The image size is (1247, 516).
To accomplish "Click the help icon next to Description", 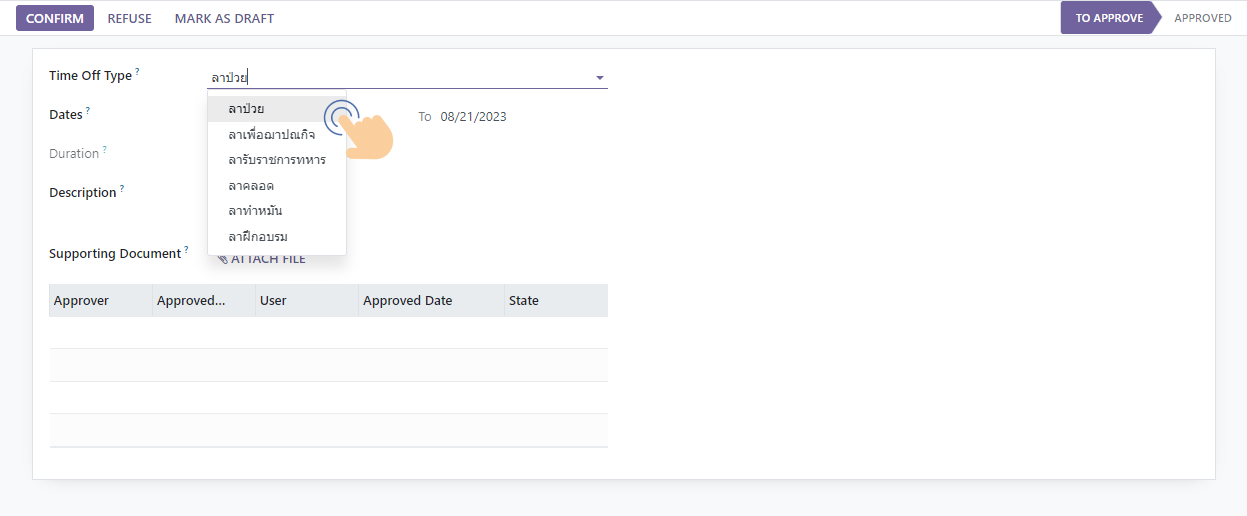I will tap(122, 188).
